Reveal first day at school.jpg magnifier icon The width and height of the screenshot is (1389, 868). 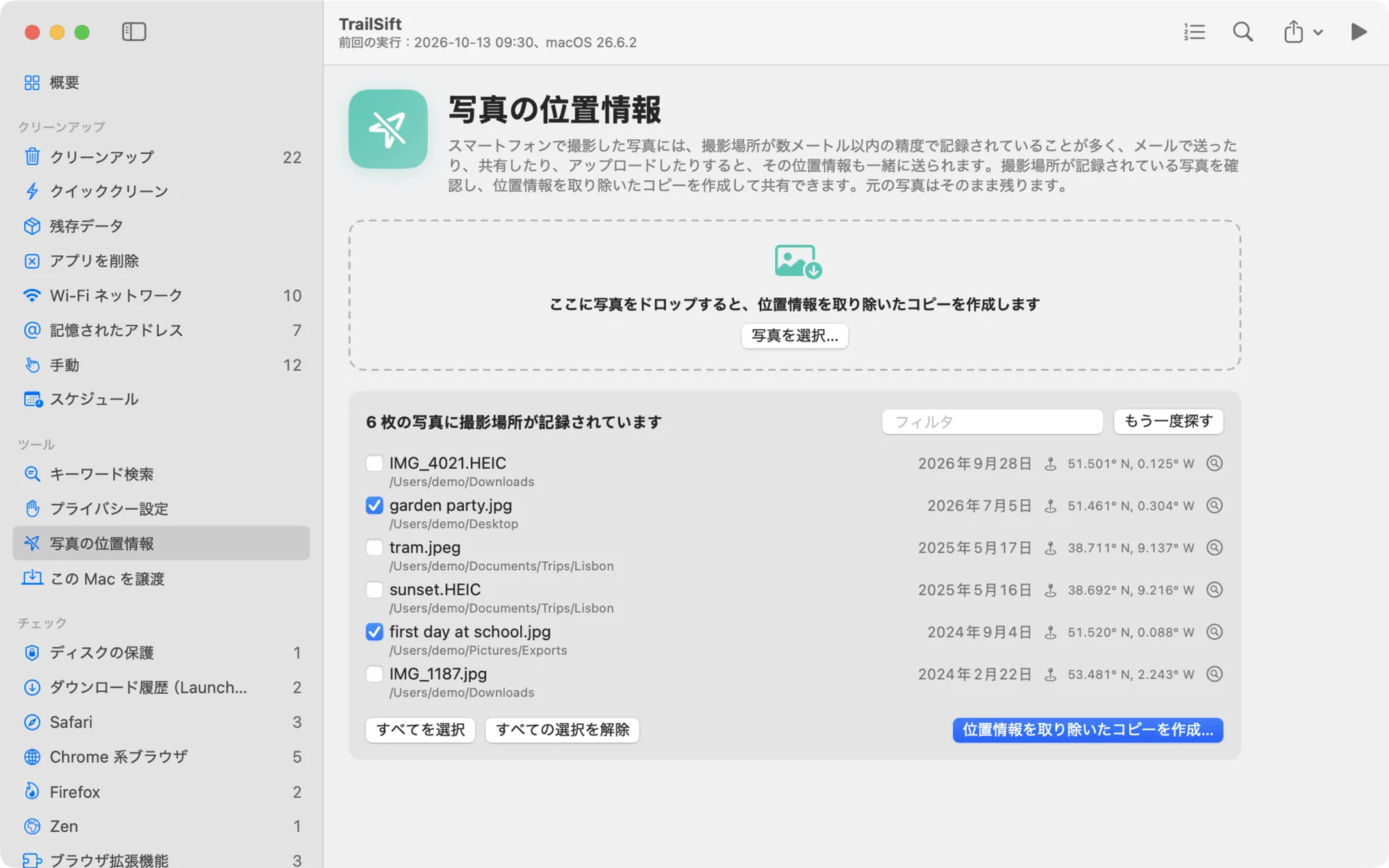(x=1214, y=632)
